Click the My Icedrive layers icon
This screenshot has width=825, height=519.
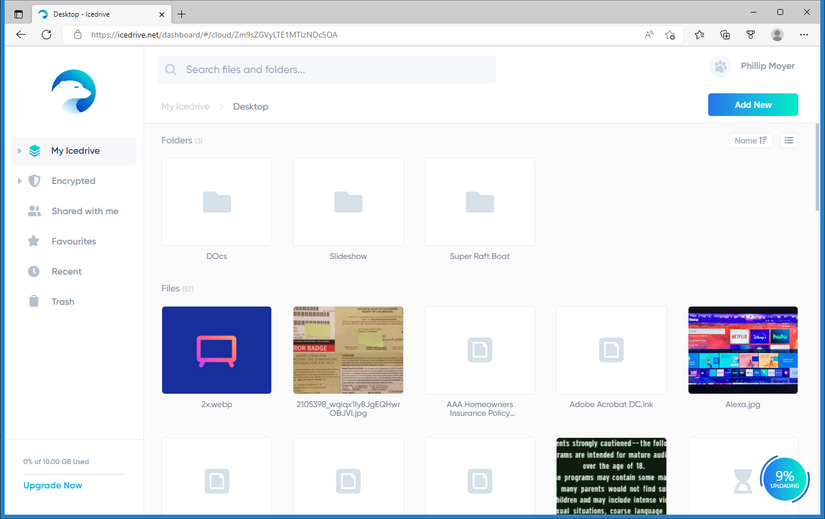pyautogui.click(x=35, y=151)
